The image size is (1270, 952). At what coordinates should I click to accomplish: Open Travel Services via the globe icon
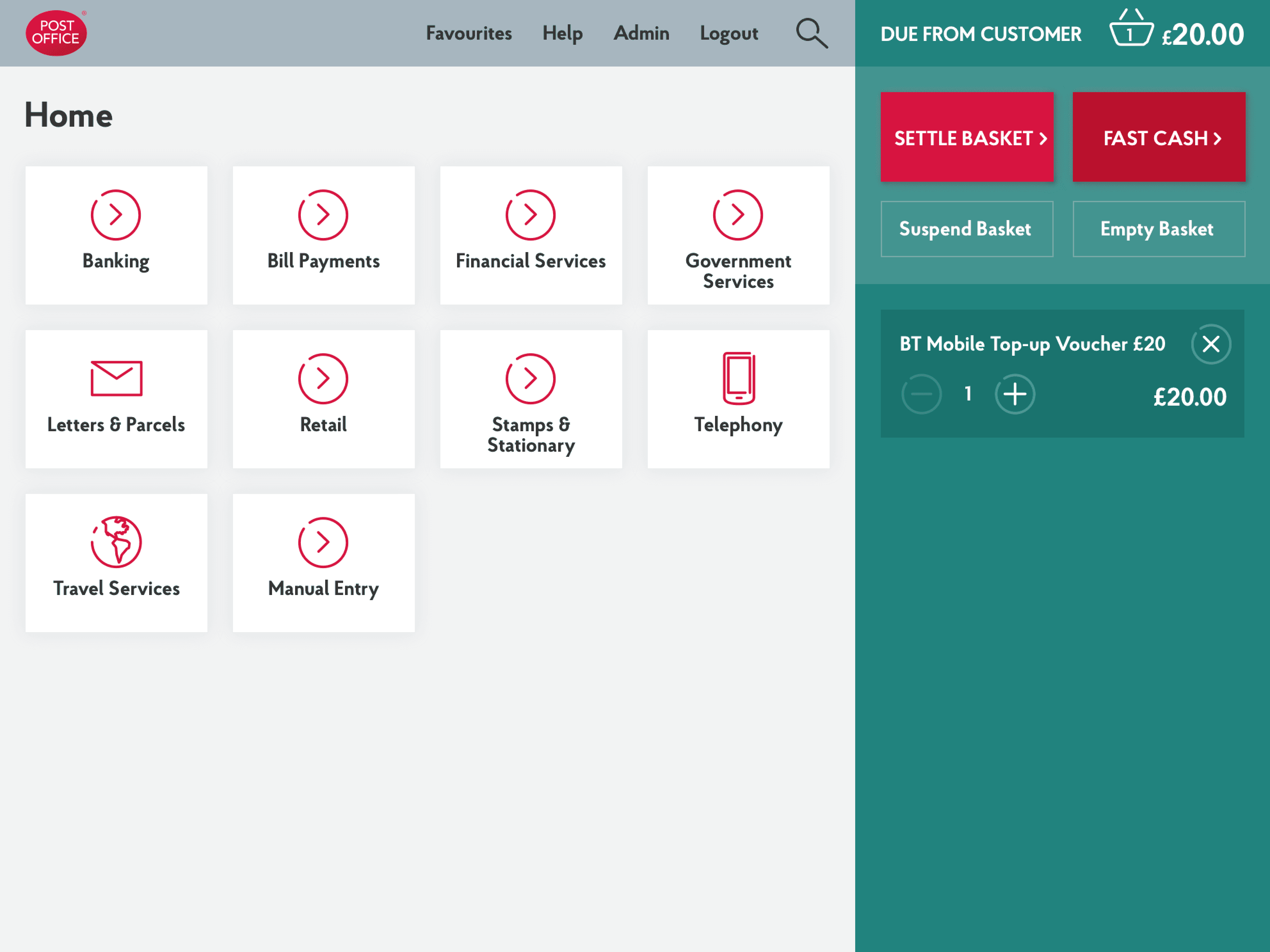[116, 541]
